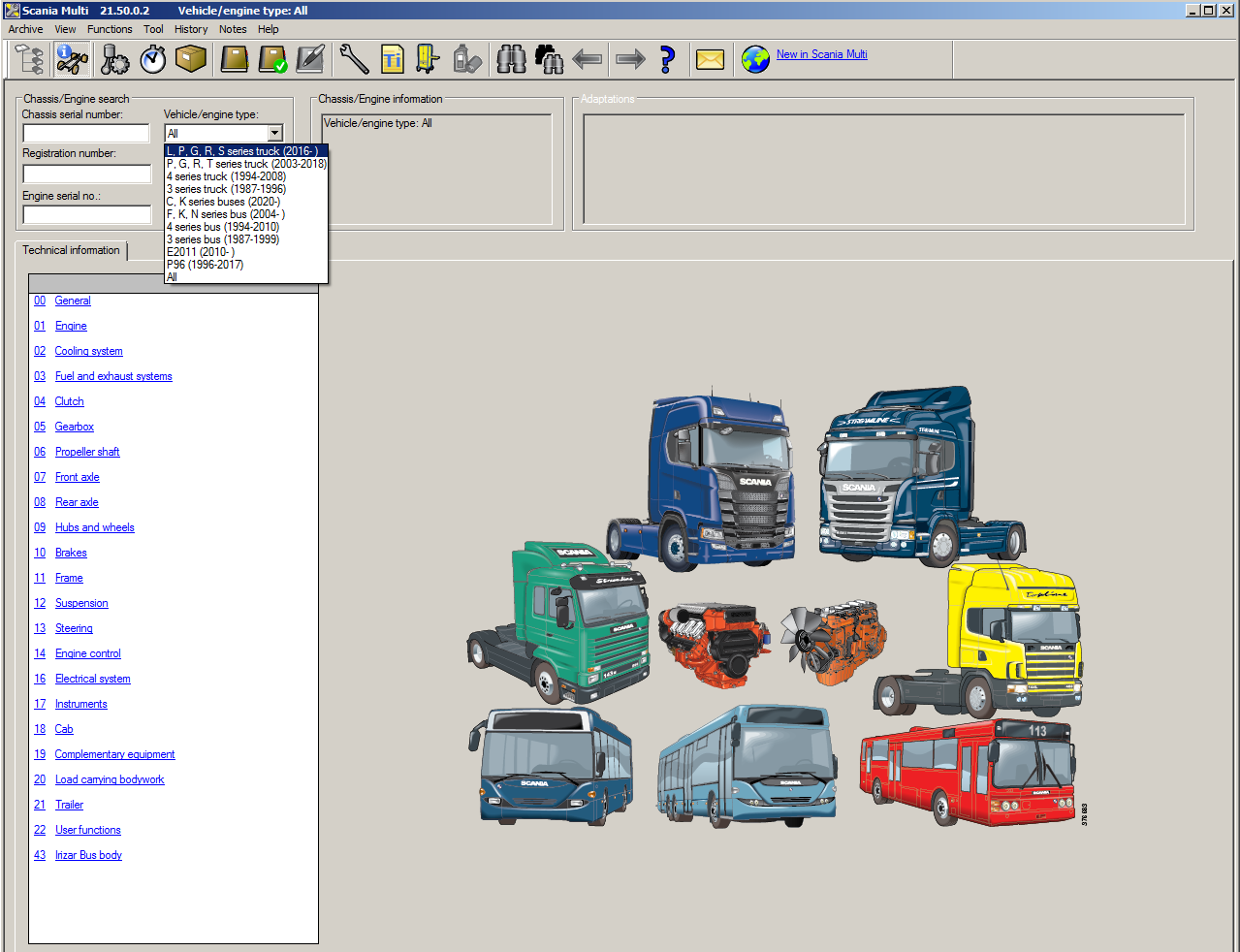The width and height of the screenshot is (1240, 952).
Task: Open the "New in Scania Multi" link
Action: (821, 54)
